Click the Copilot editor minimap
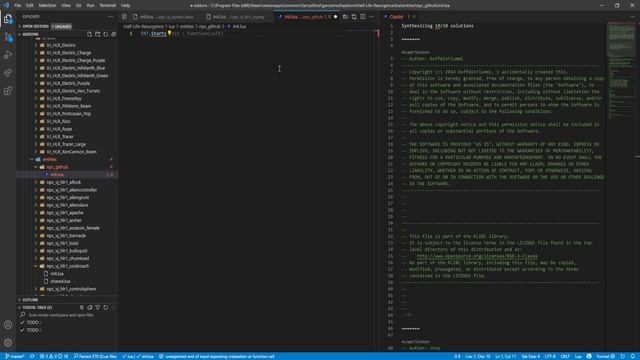 (622, 71)
